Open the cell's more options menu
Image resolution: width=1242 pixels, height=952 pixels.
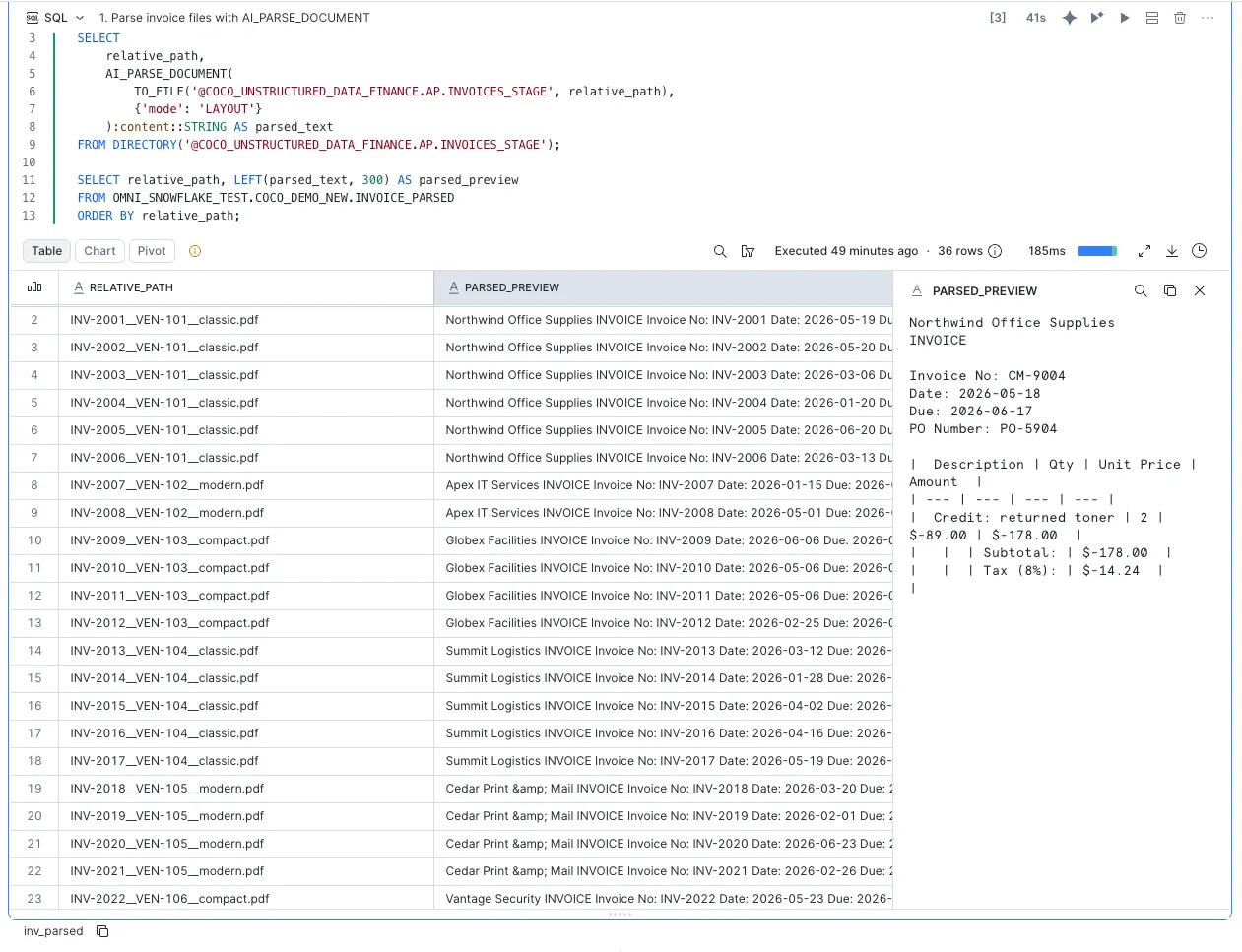tap(1208, 18)
